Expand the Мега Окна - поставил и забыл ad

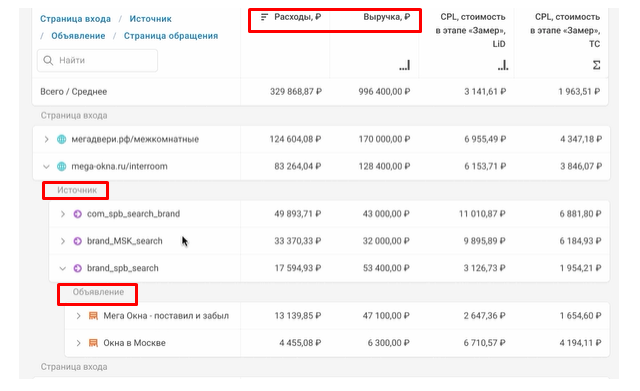(78, 316)
